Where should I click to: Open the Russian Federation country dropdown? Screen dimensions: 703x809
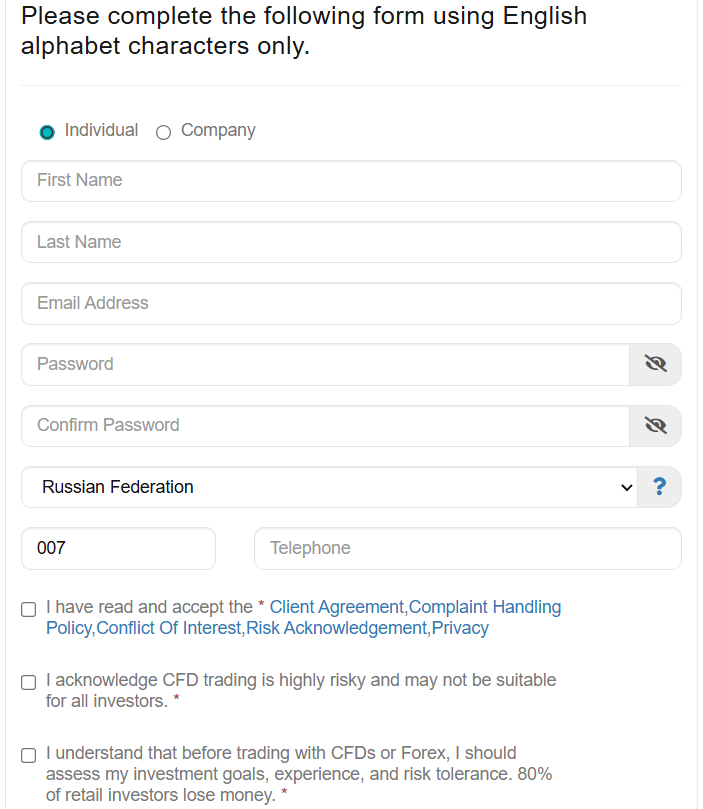(x=328, y=487)
